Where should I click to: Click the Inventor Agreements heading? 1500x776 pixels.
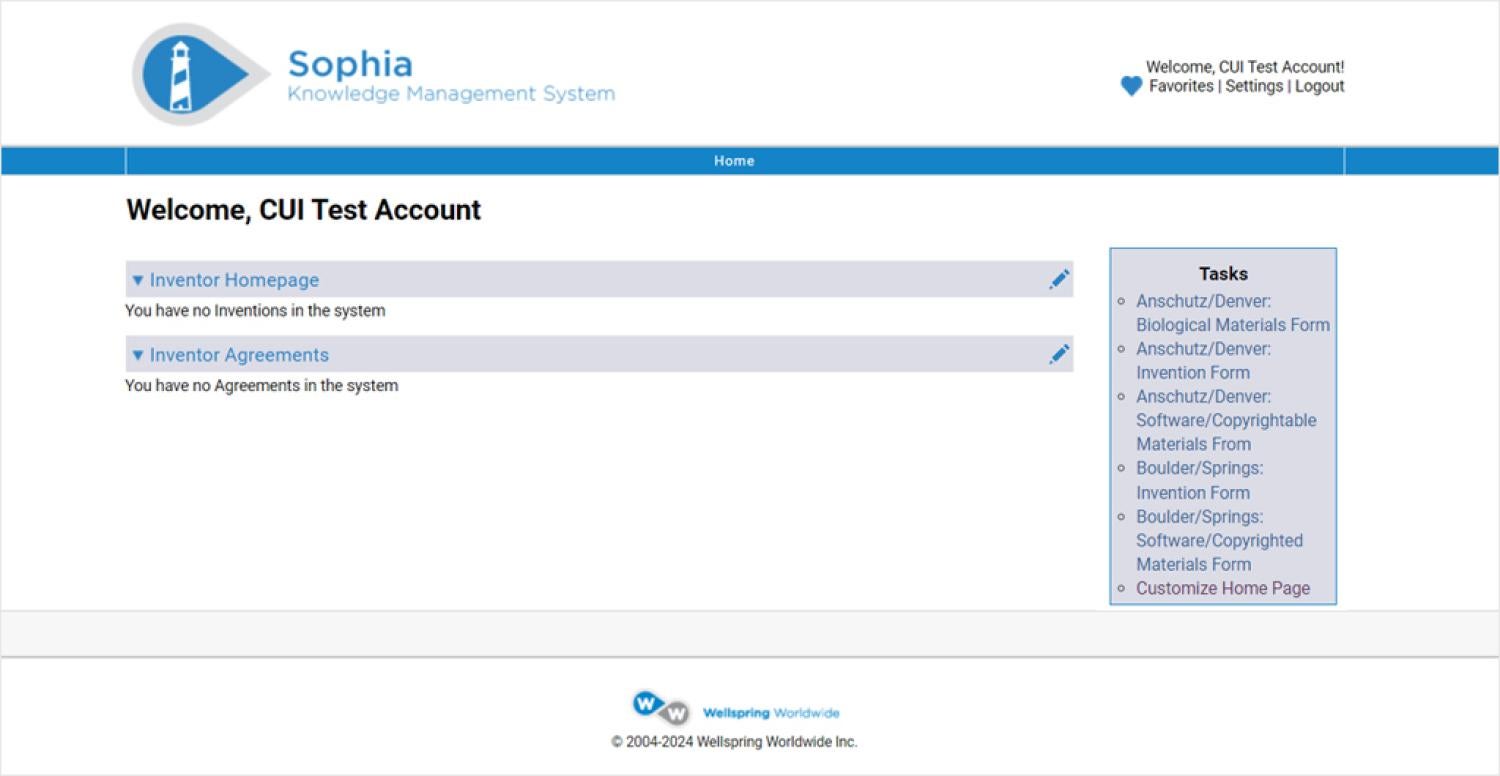coord(239,355)
